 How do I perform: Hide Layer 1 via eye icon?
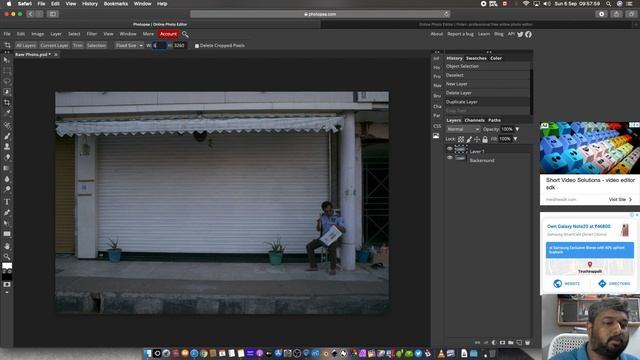[x=449, y=149]
